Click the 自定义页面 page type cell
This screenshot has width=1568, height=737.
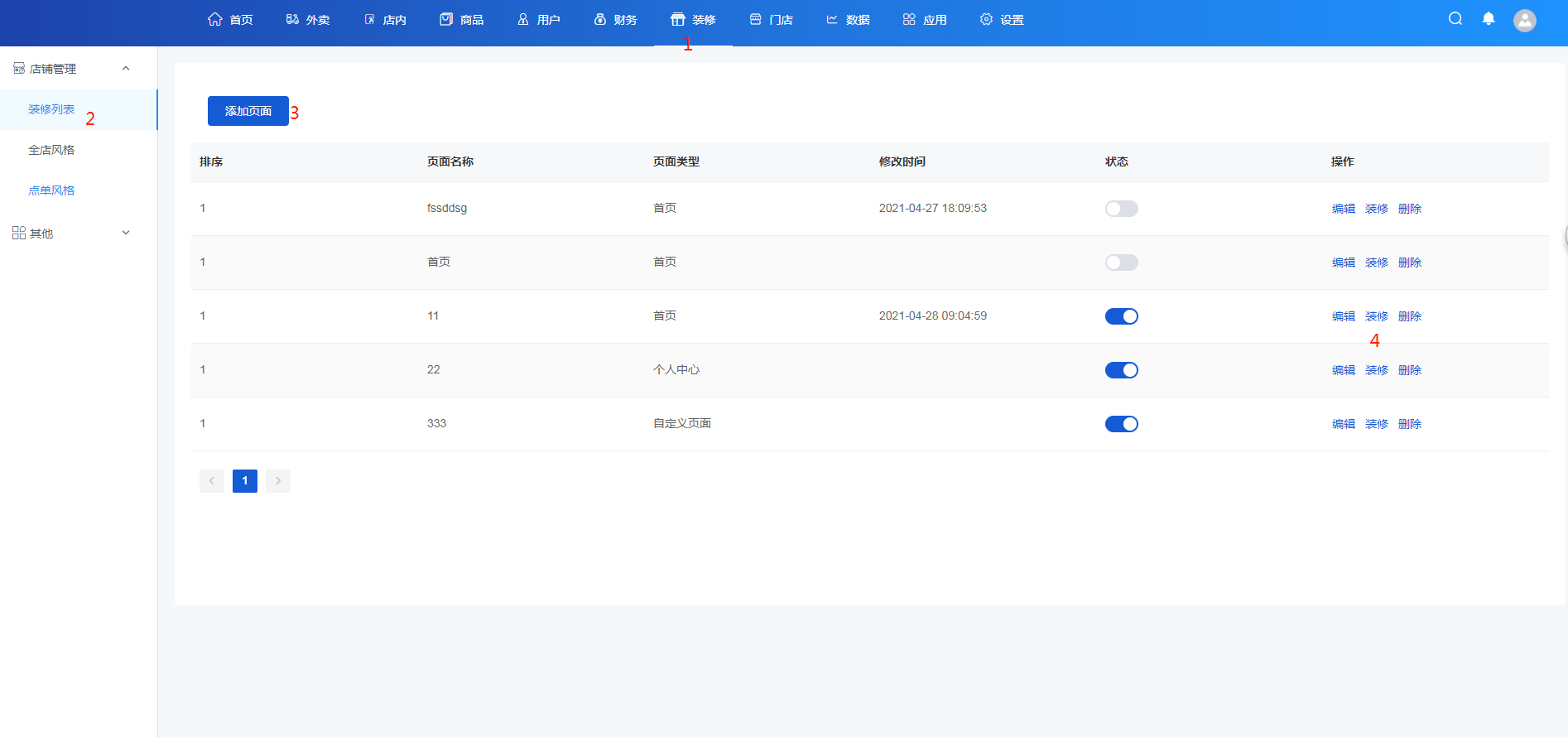[682, 423]
